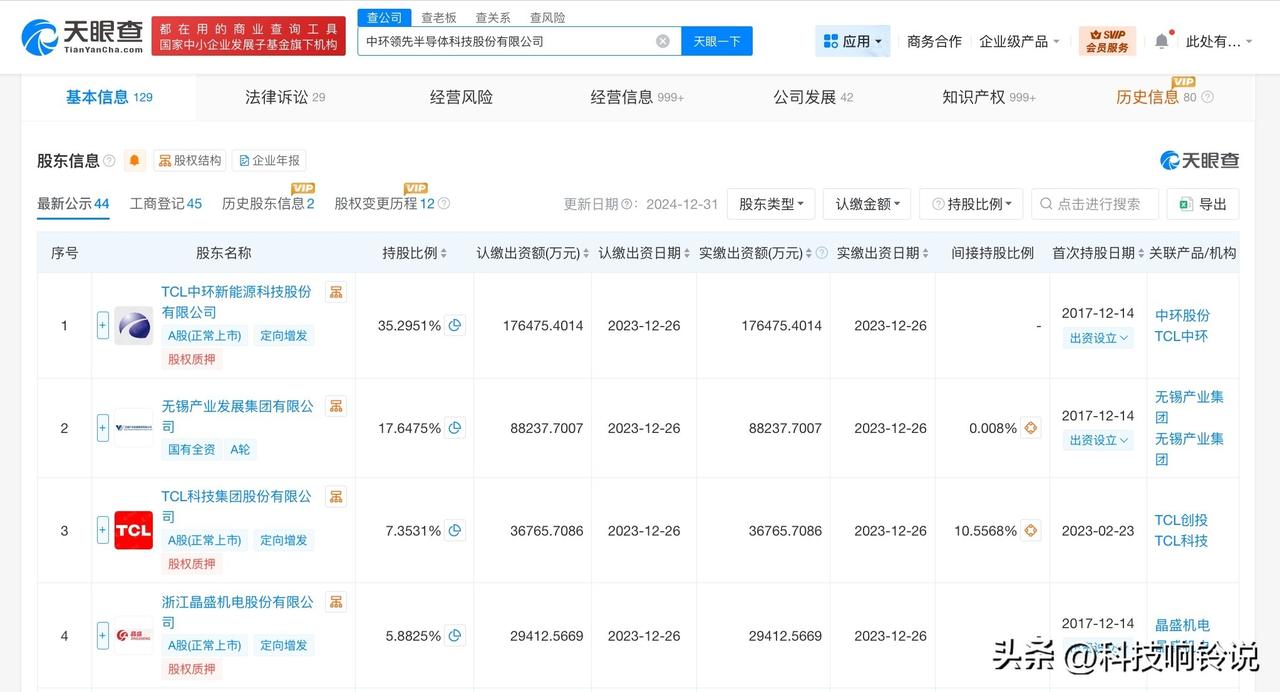Click pie chart icon beside 17.6475%

click(x=455, y=428)
